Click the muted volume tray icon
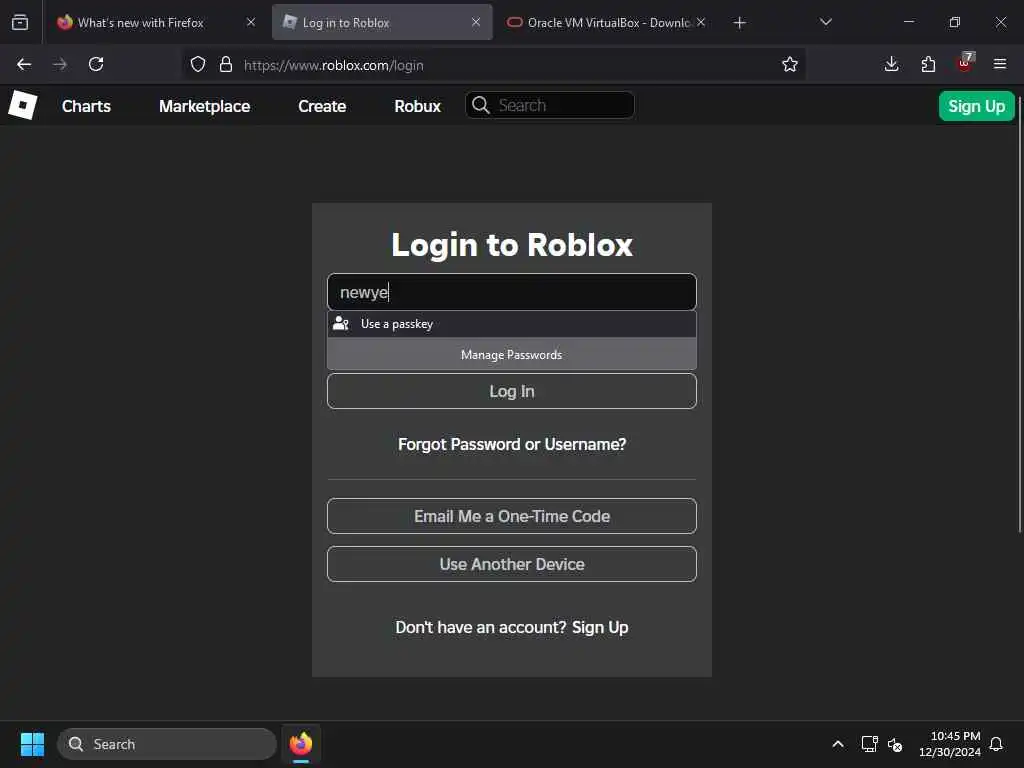 click(x=895, y=744)
